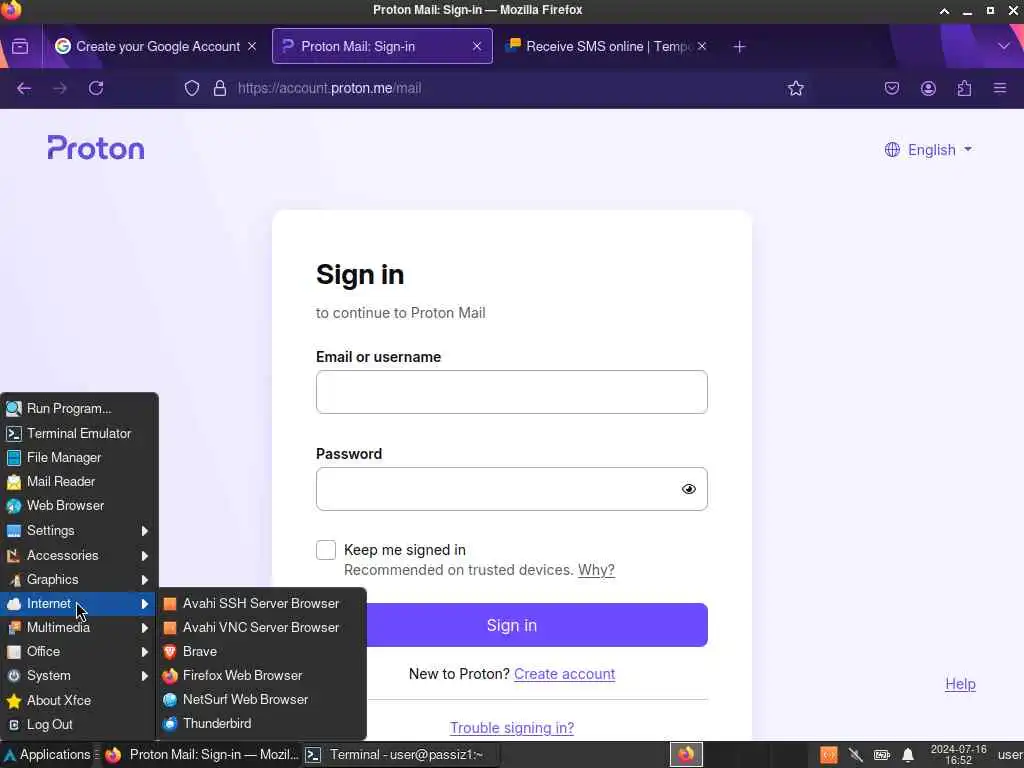Launch Web Browser menu entry
The width and height of the screenshot is (1024, 768).
click(x=79, y=505)
